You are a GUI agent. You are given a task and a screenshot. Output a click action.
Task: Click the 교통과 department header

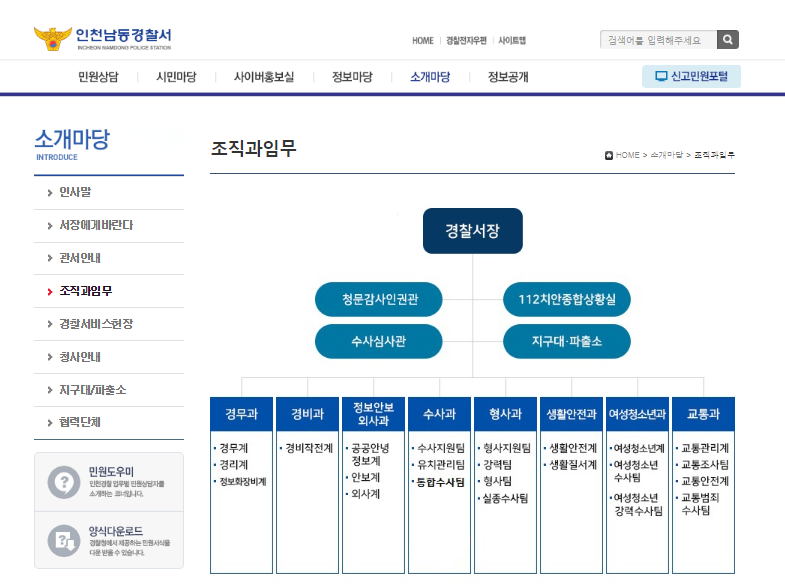coord(703,414)
